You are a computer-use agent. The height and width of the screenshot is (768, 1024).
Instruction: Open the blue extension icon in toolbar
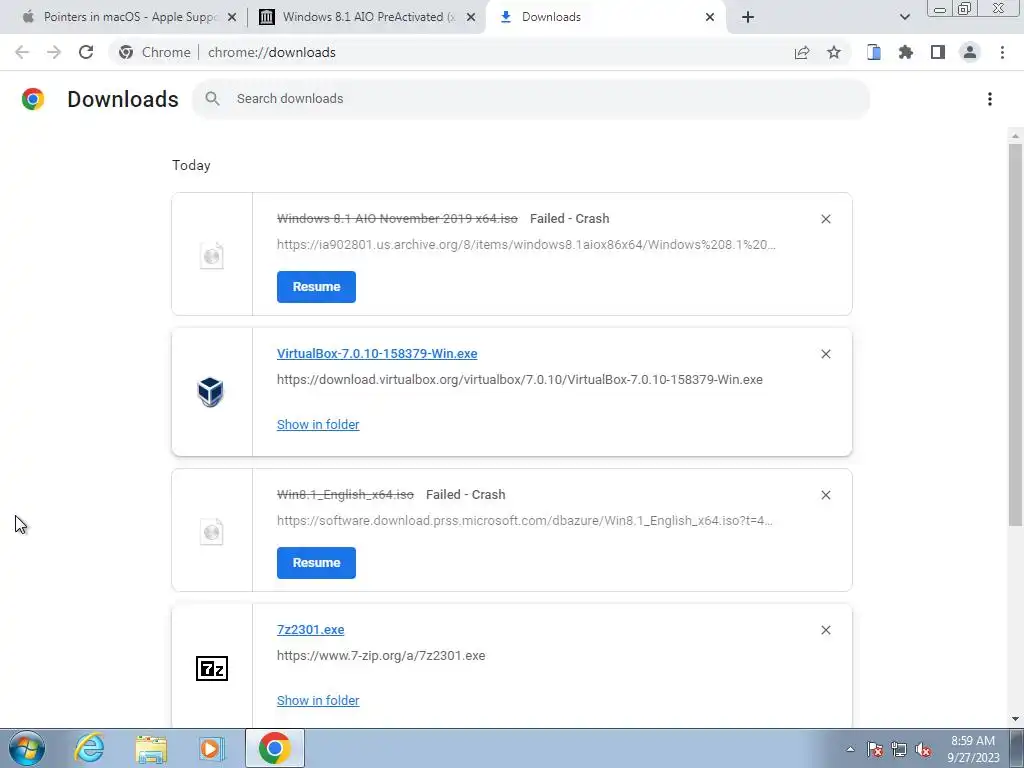pyautogui.click(x=874, y=52)
